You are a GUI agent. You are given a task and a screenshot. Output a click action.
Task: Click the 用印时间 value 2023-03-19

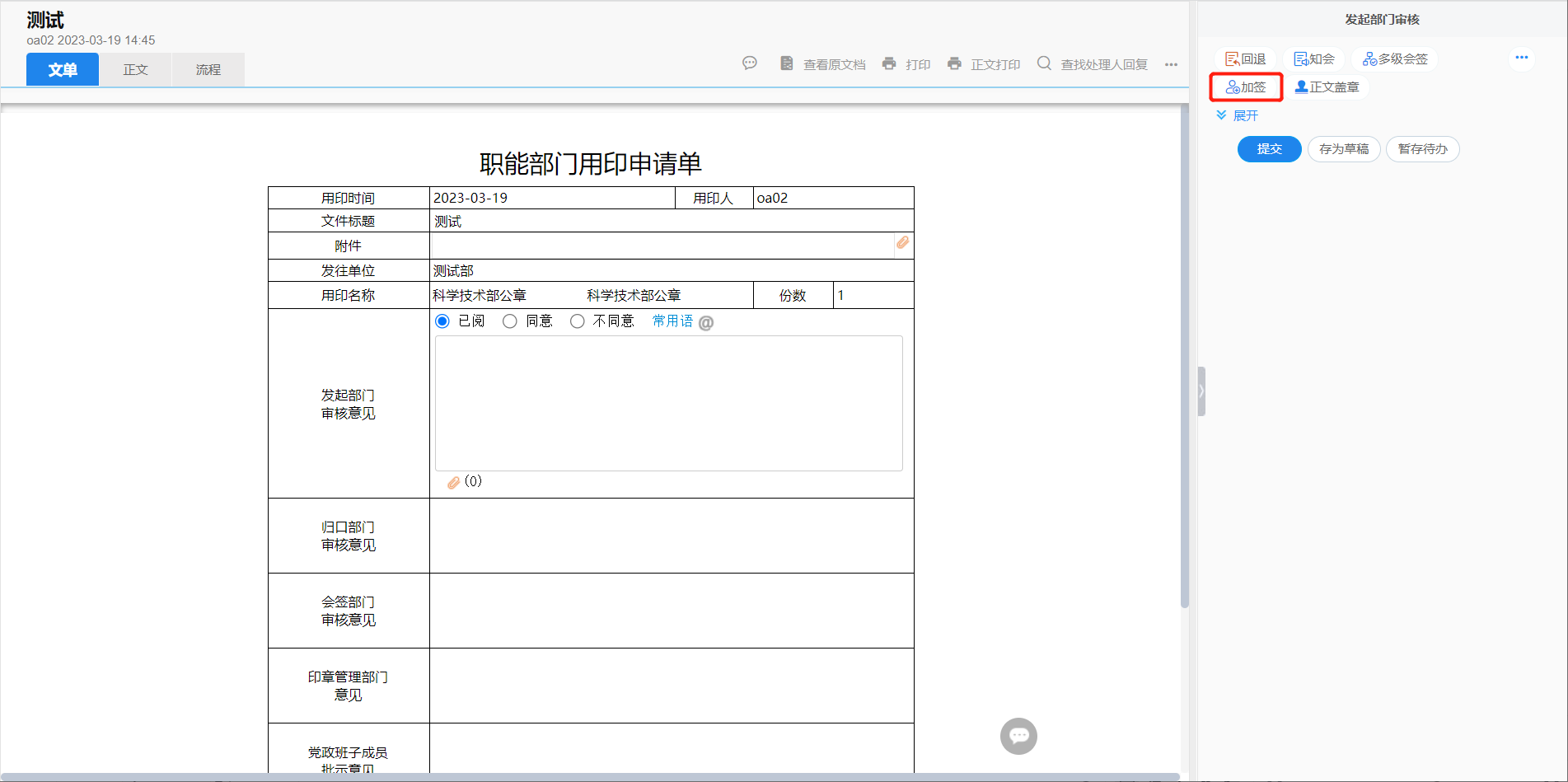470,198
